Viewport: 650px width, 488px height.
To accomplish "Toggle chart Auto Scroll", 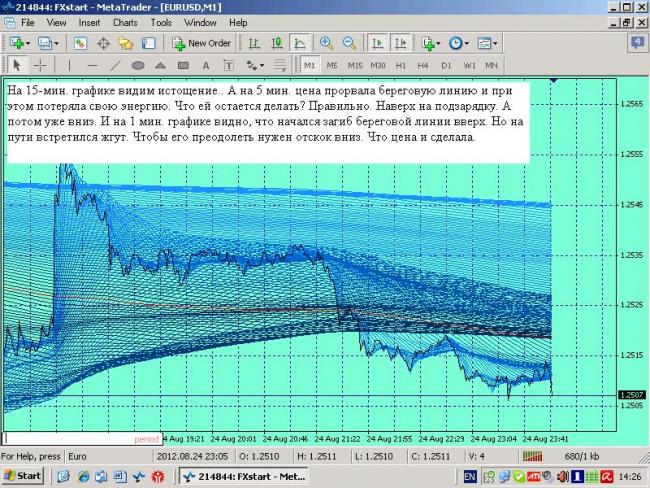I will (x=378, y=43).
